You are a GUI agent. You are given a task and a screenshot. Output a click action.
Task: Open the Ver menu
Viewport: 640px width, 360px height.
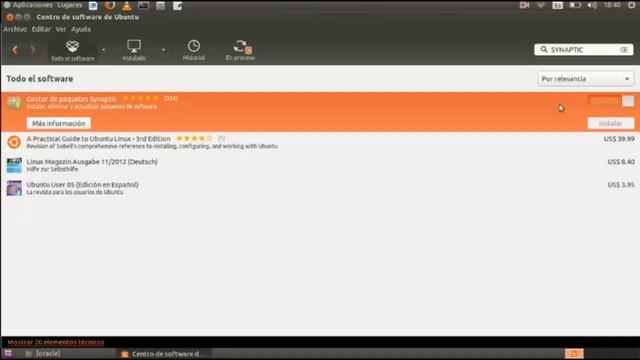tap(61, 29)
